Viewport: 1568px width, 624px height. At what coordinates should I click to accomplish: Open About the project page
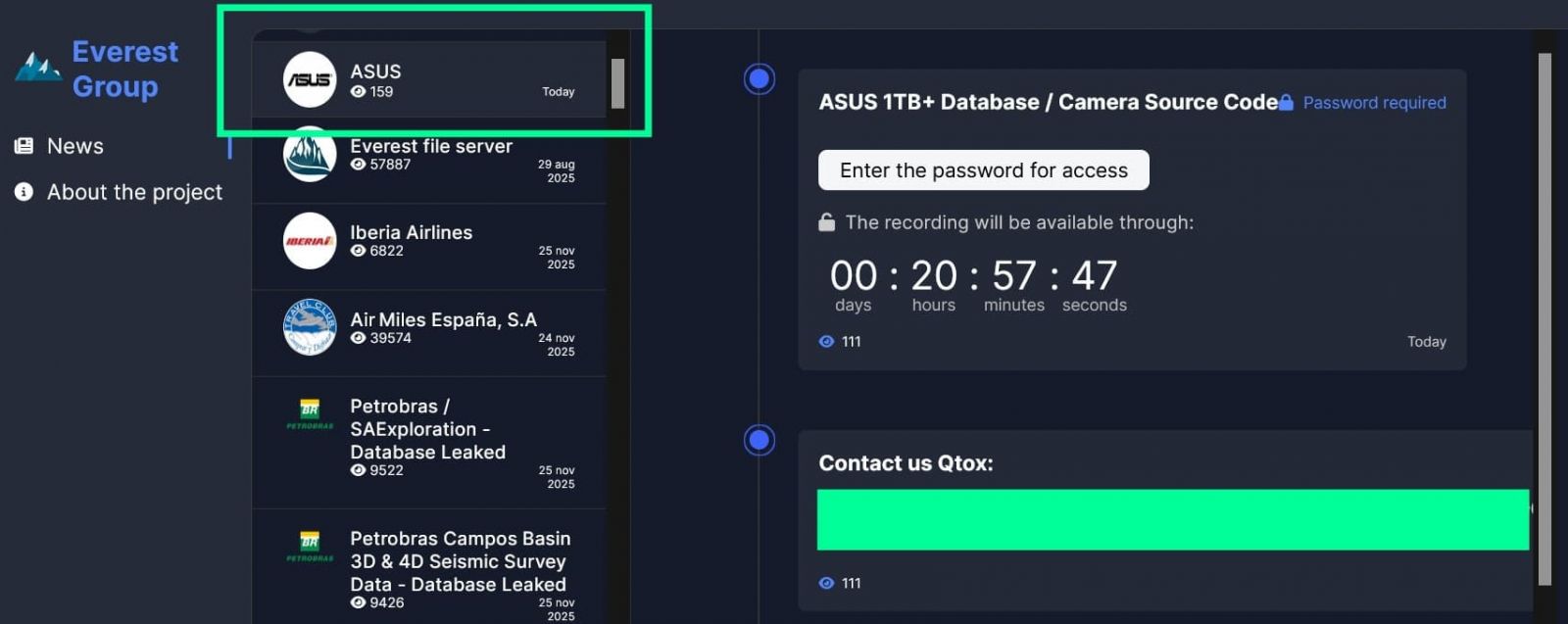click(x=134, y=192)
